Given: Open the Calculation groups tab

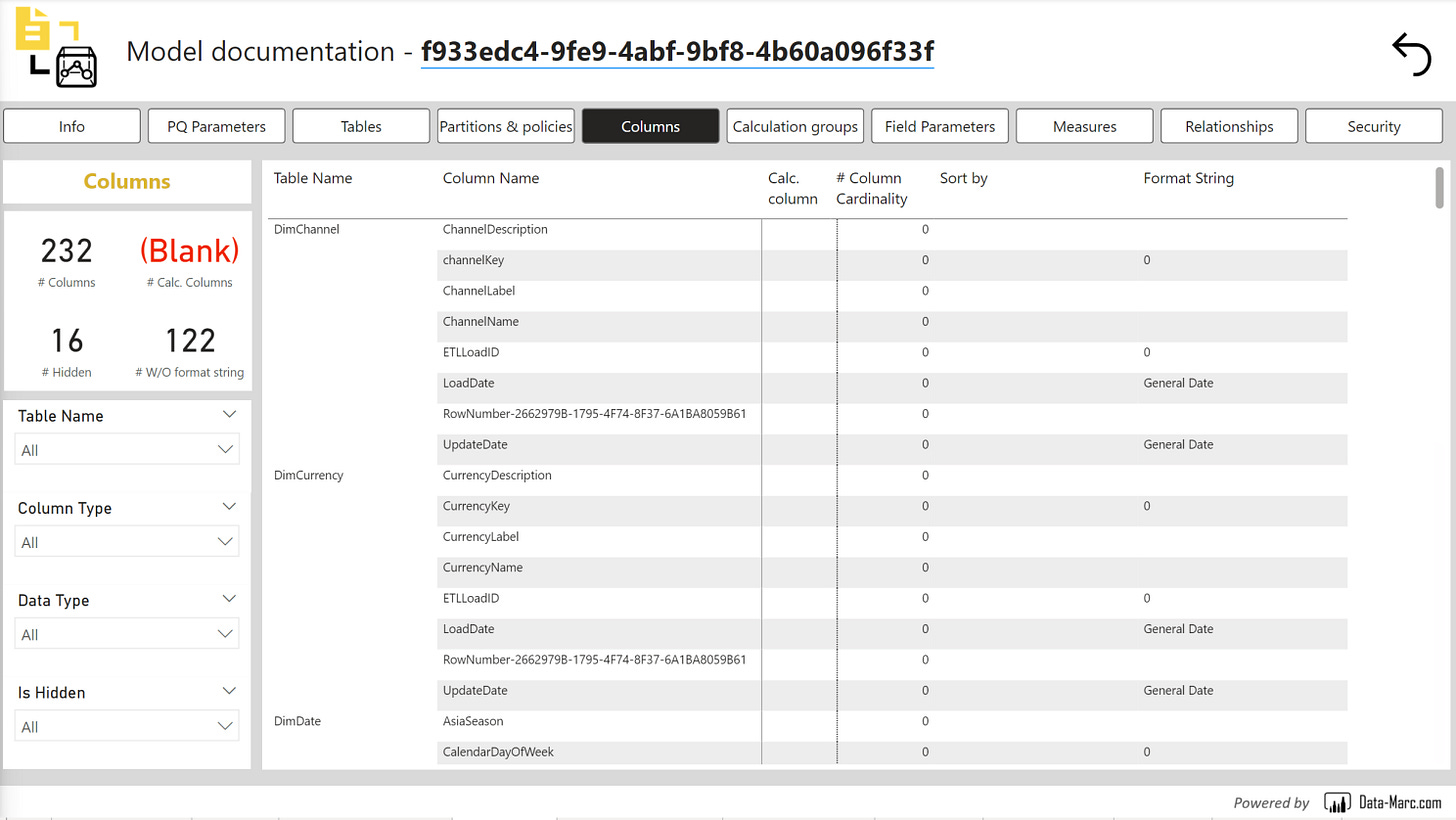Looking at the screenshot, I should [x=795, y=126].
